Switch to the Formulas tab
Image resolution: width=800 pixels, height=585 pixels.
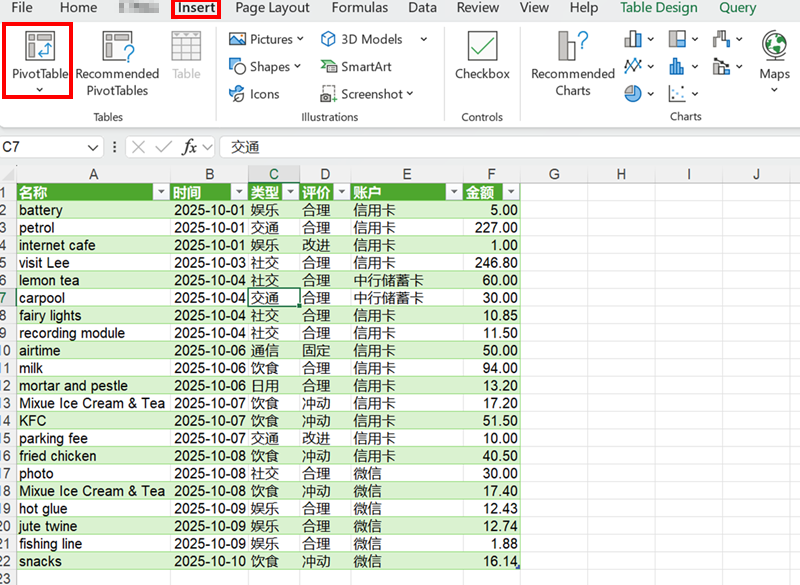360,8
